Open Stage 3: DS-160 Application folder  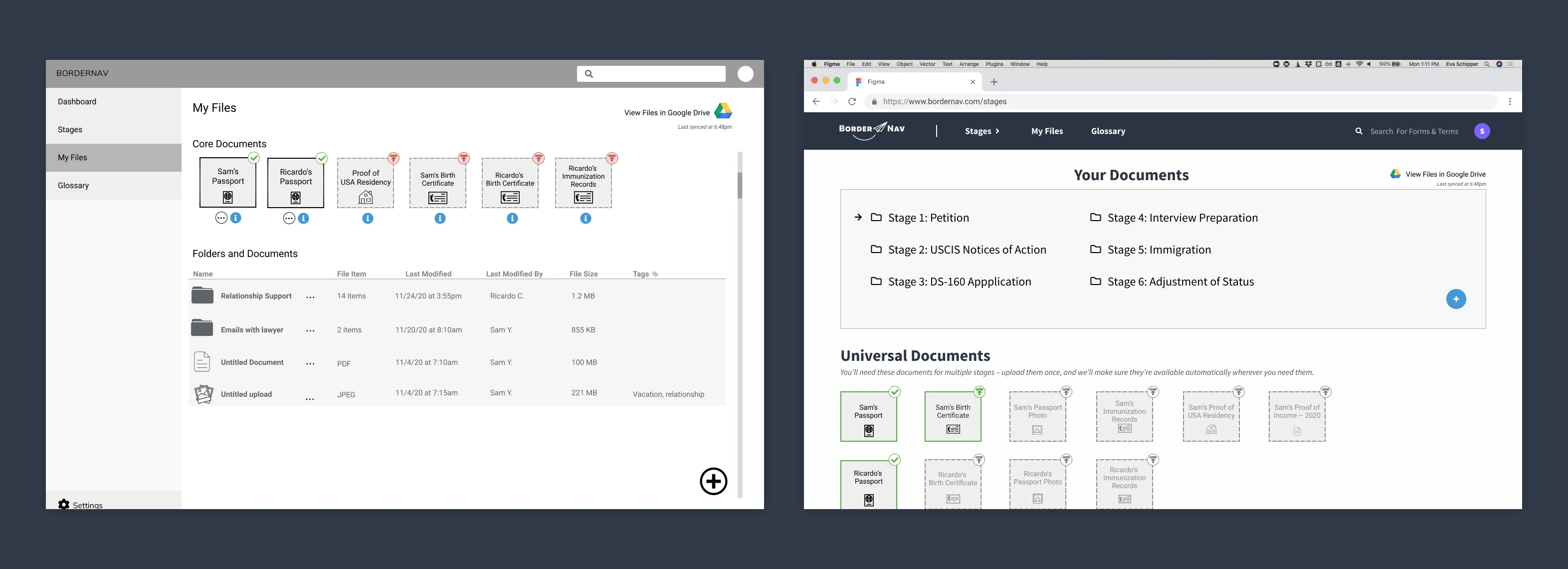point(951,282)
